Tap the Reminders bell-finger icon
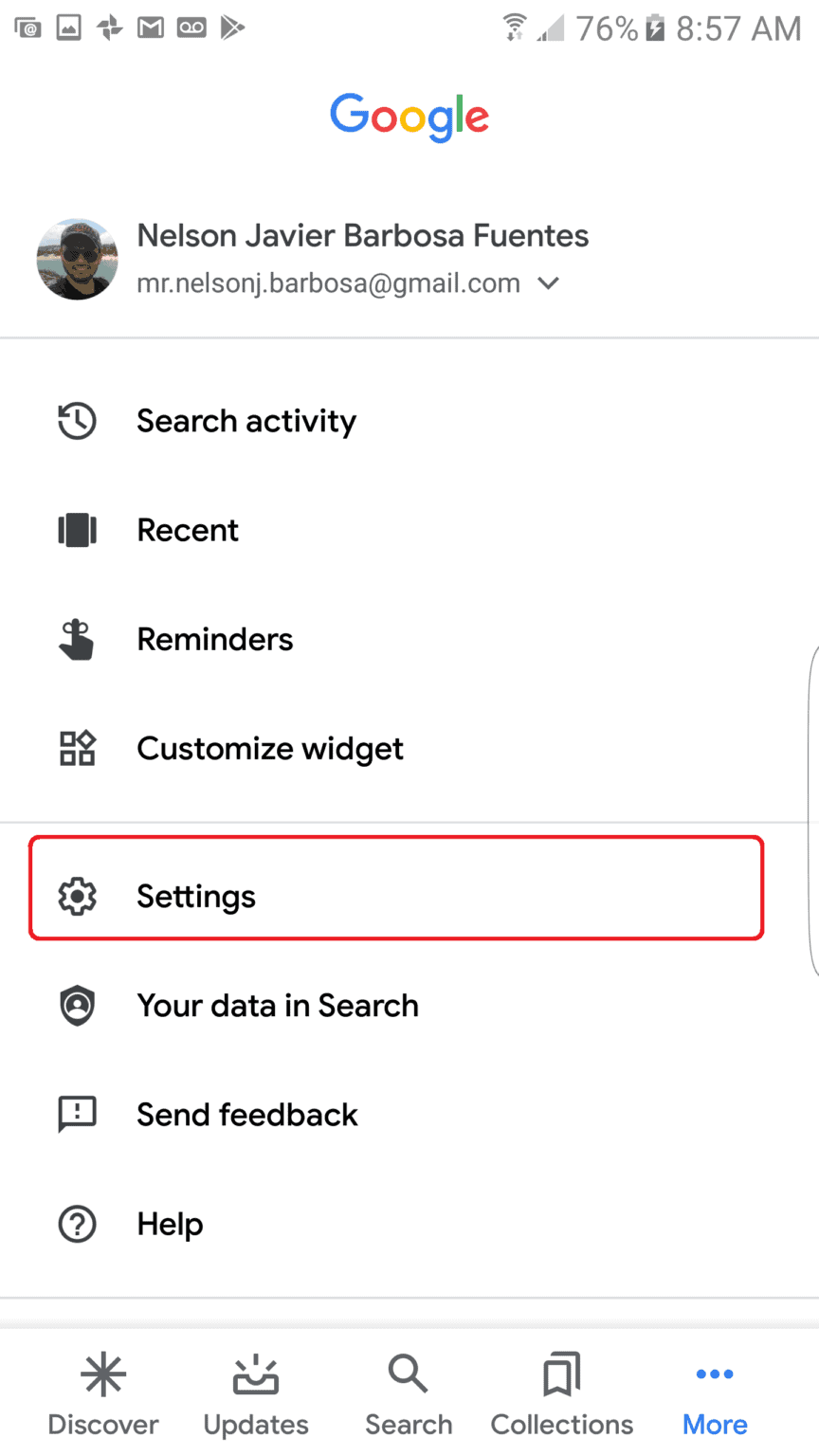This screenshot has width=819, height=1456. coord(77,639)
